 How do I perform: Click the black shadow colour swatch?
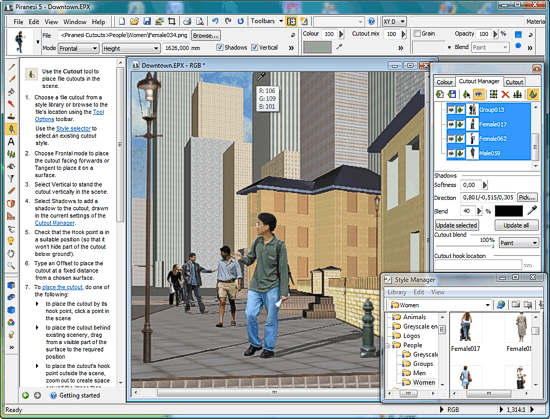[x=509, y=211]
